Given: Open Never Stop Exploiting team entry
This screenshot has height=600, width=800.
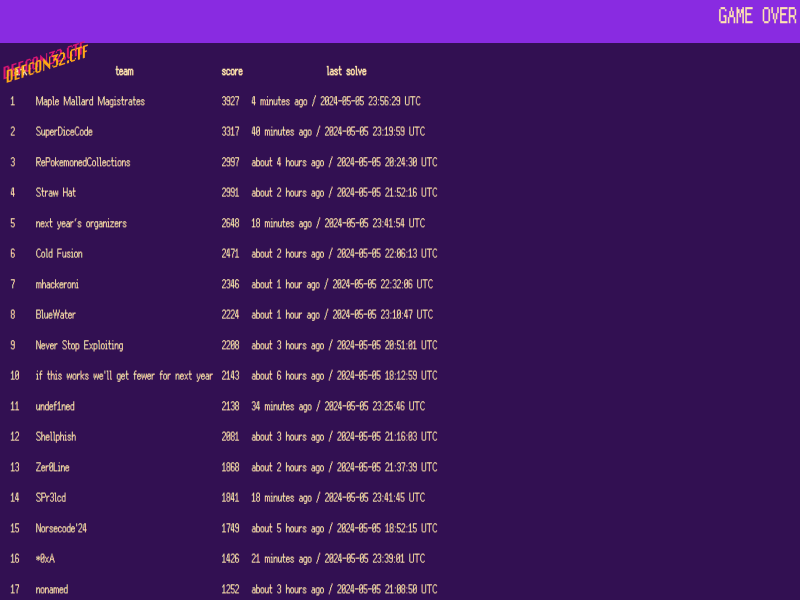Looking at the screenshot, I should pos(80,345).
